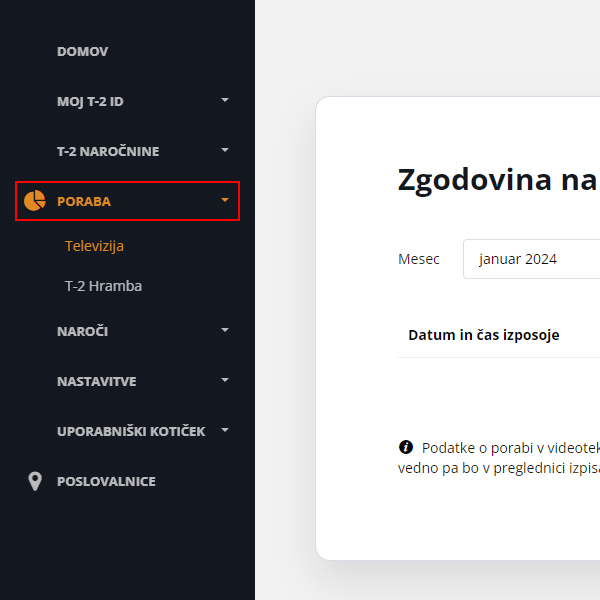Go to Poslovalnice page

(106, 481)
